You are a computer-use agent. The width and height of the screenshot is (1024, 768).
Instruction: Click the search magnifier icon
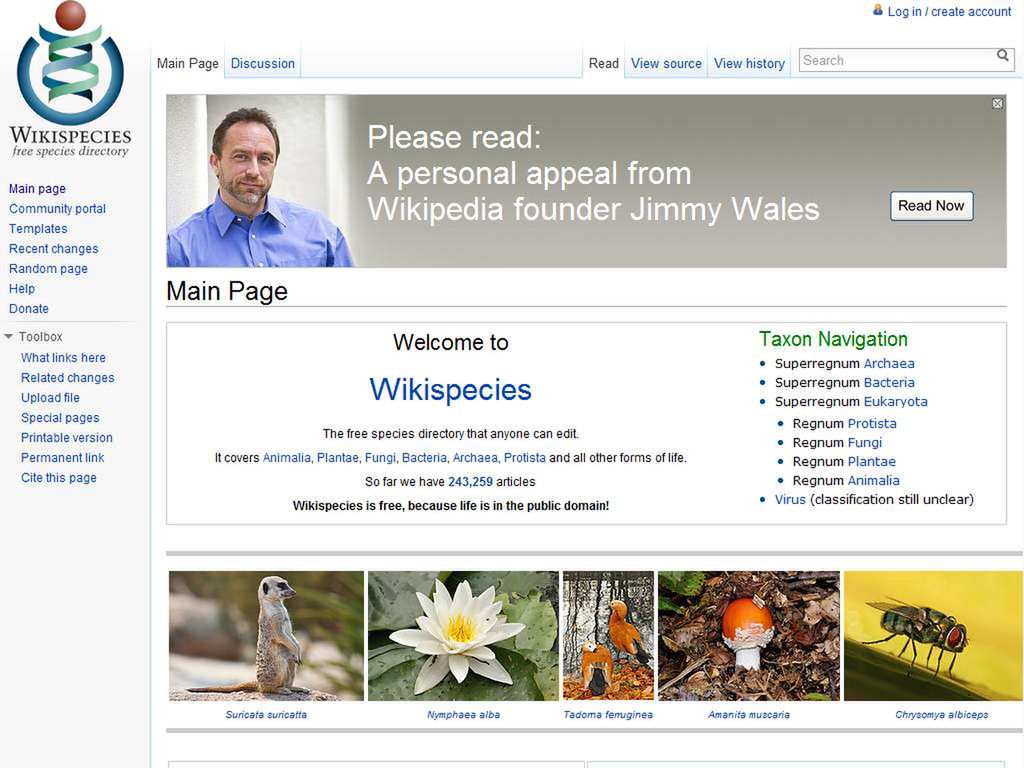pyautogui.click(x=1002, y=56)
